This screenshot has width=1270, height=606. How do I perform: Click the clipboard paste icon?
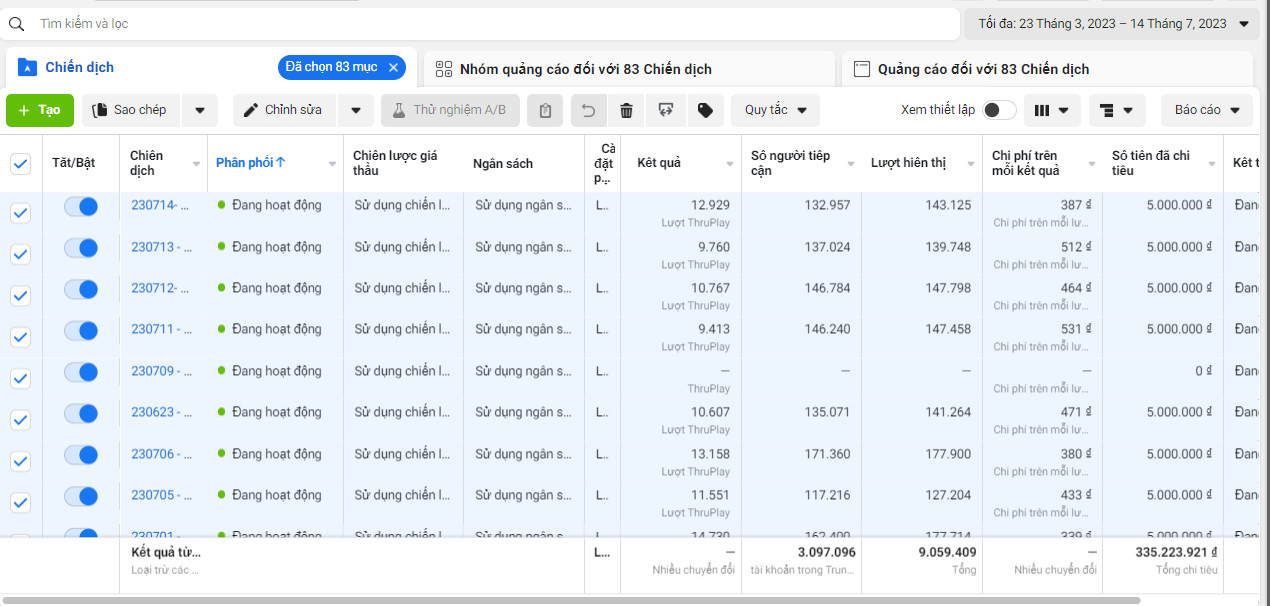[545, 110]
